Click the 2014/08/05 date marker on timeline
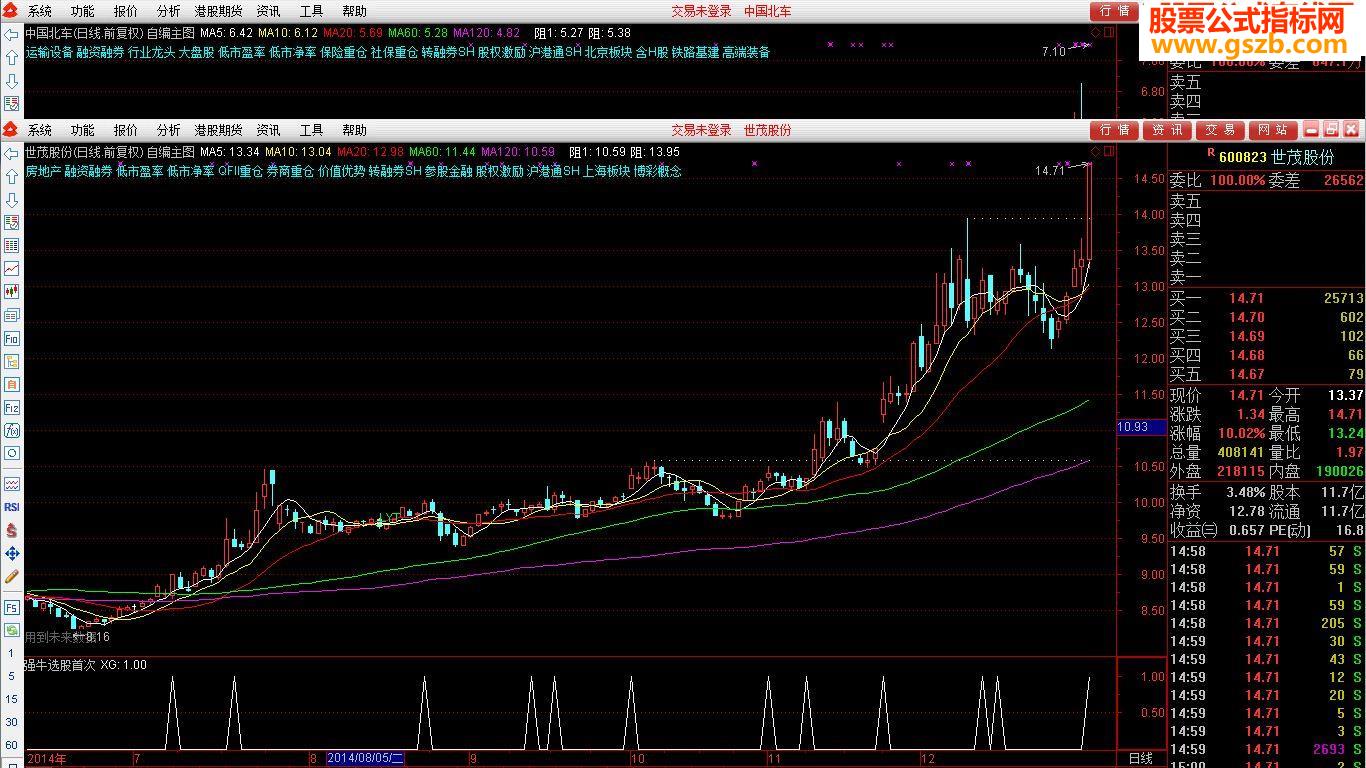1366x768 pixels. point(365,759)
